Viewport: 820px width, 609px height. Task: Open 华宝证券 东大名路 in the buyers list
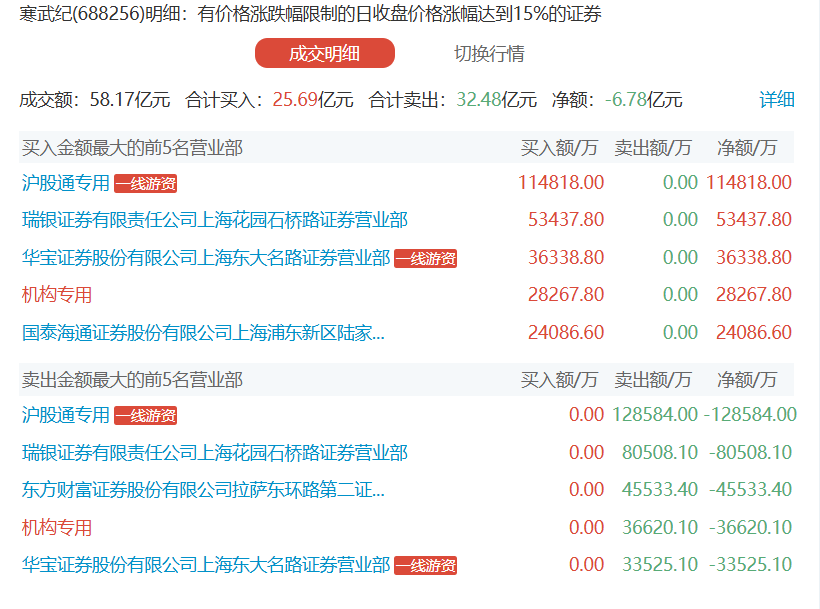click(x=206, y=258)
